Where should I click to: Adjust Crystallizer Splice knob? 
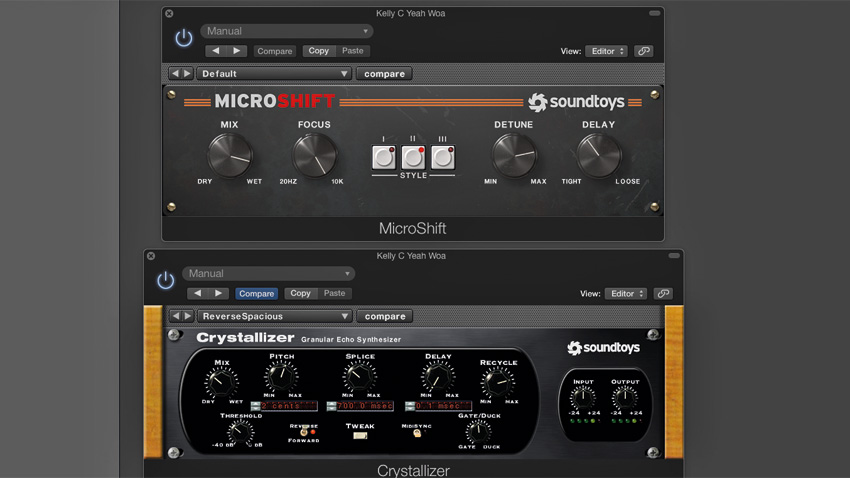pyautogui.click(x=360, y=376)
